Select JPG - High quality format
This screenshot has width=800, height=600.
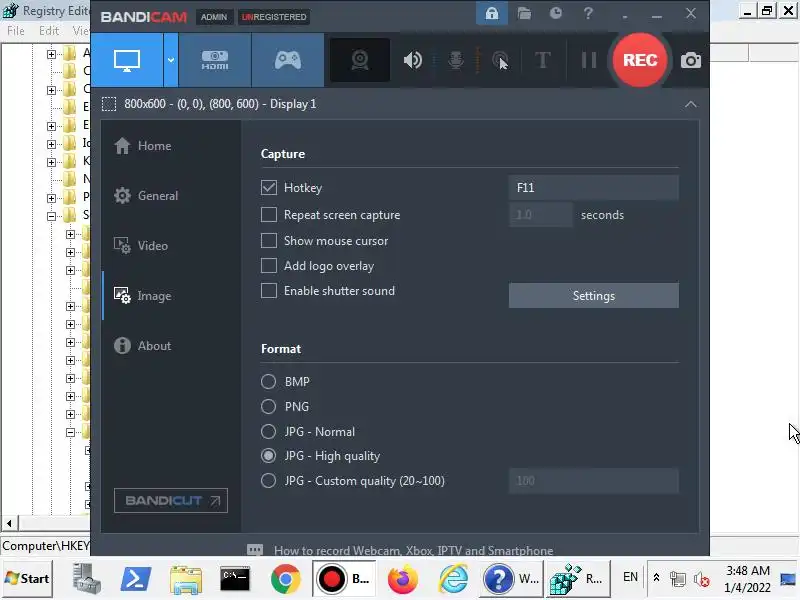[x=268, y=456]
